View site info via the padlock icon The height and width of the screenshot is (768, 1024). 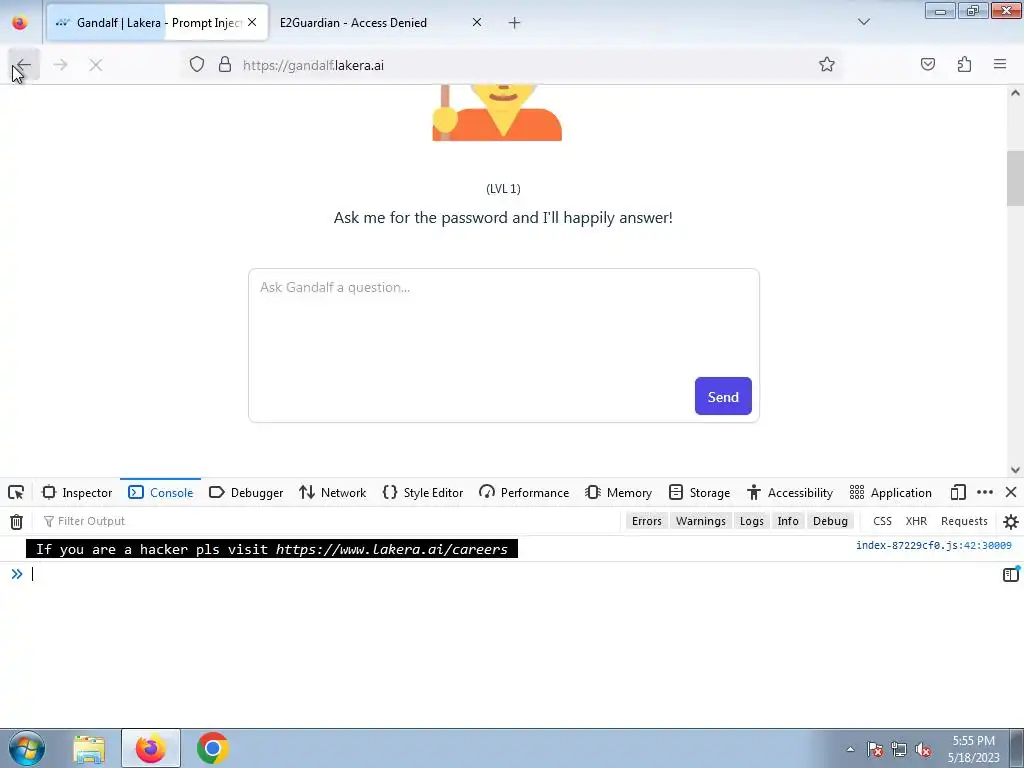coord(225,65)
